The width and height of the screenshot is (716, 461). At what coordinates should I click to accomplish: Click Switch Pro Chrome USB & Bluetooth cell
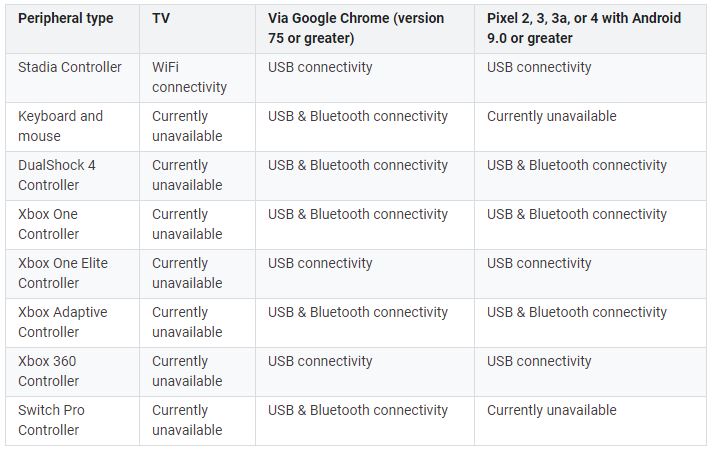pos(358,410)
